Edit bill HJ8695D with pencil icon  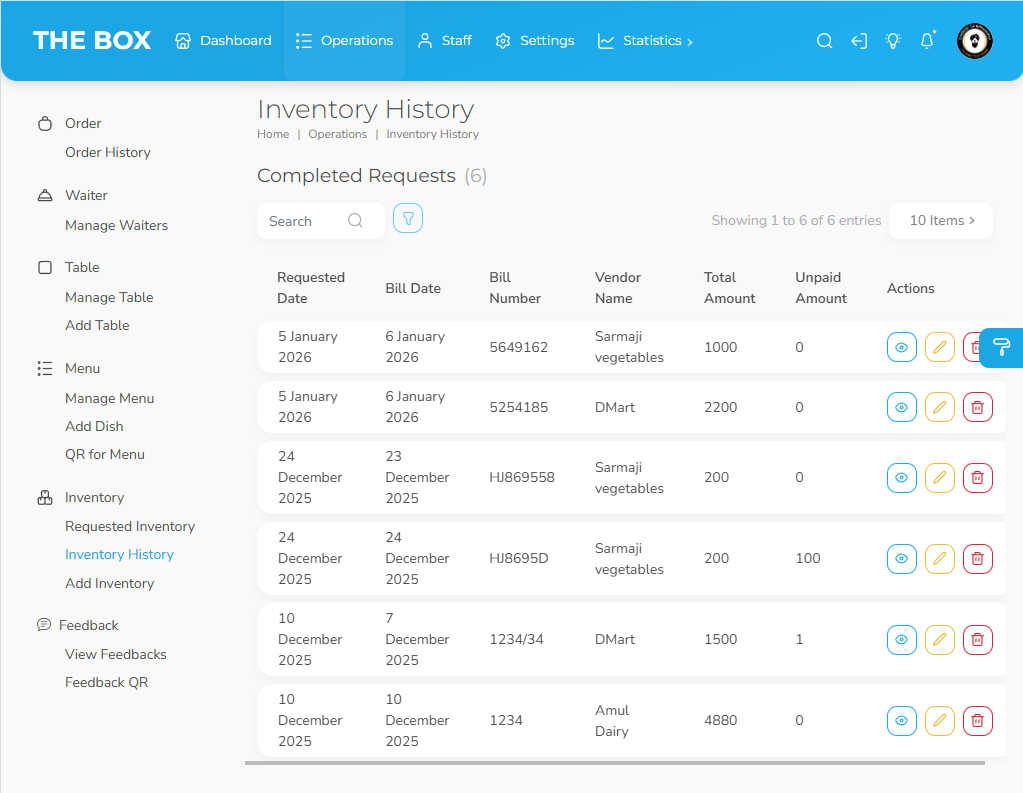[x=939, y=558]
